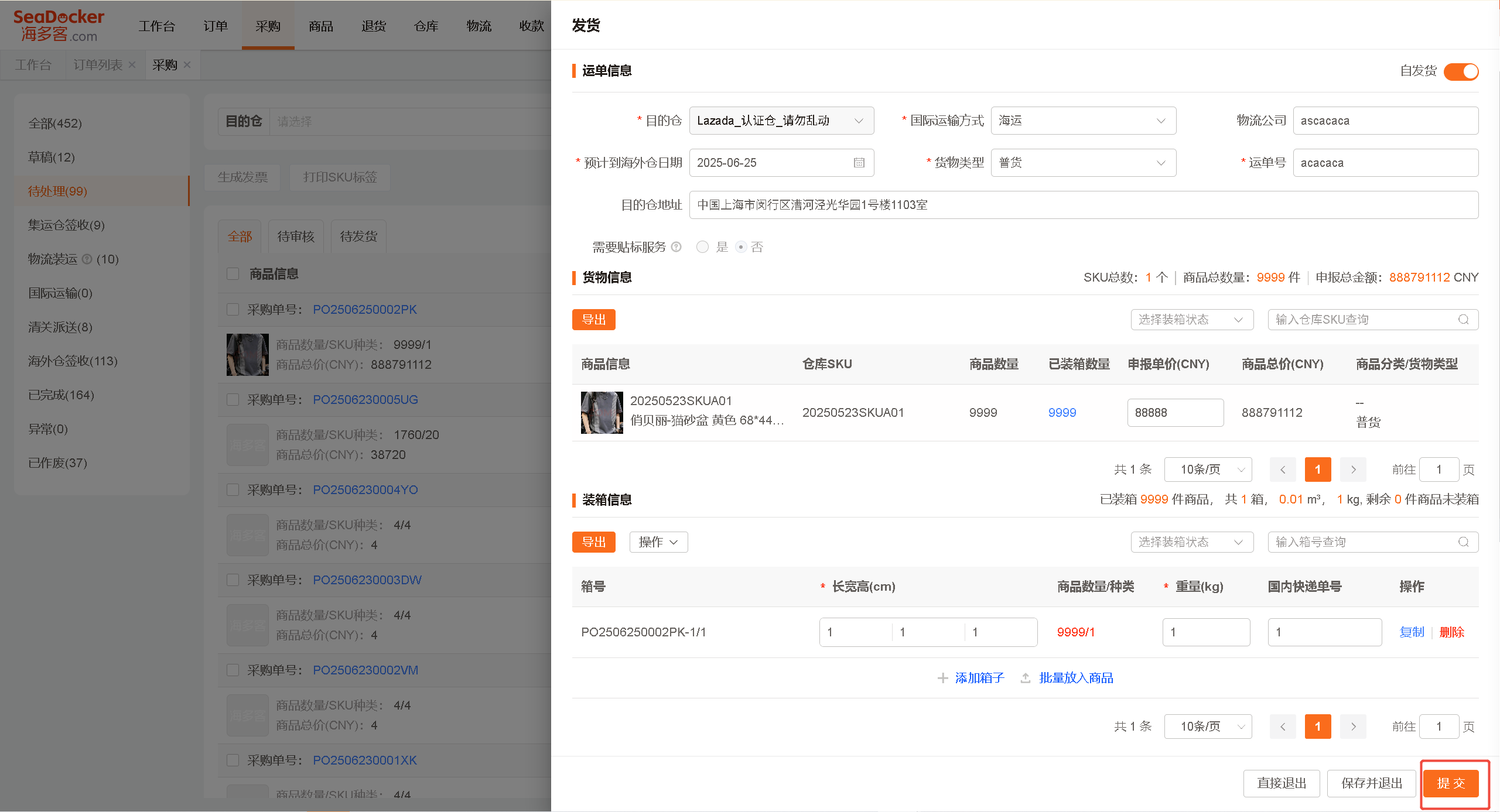Switch to the 订单列表 tab
This screenshot has width=1500, height=812.
tap(98, 64)
